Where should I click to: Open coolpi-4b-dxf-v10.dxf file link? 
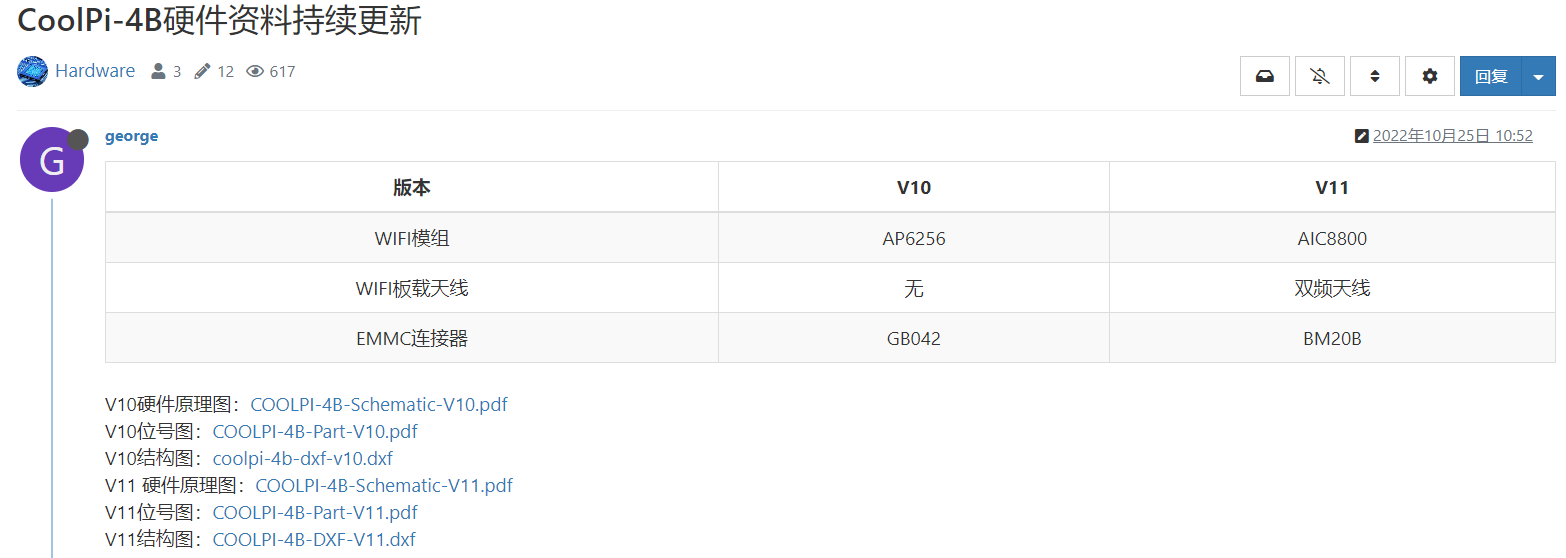(303, 459)
